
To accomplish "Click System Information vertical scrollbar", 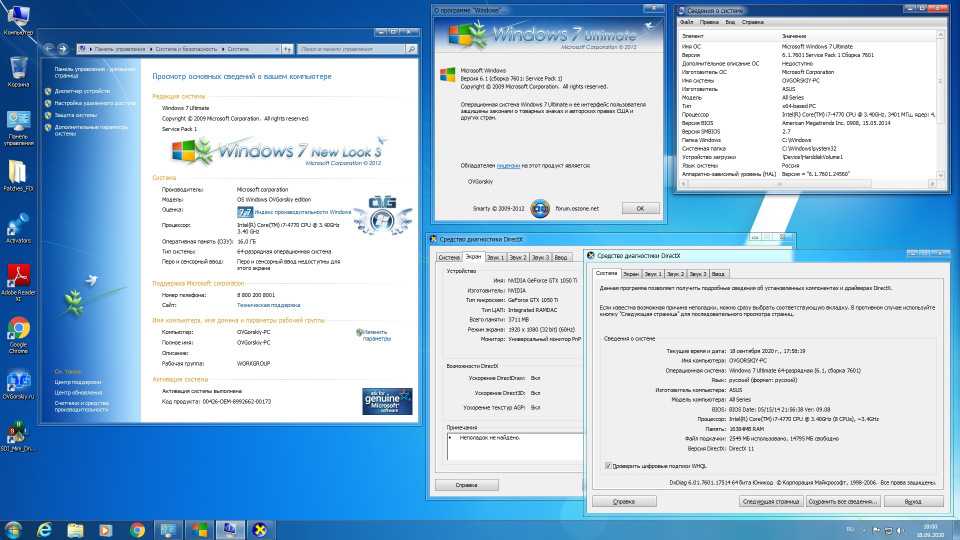I will [x=940, y=104].
